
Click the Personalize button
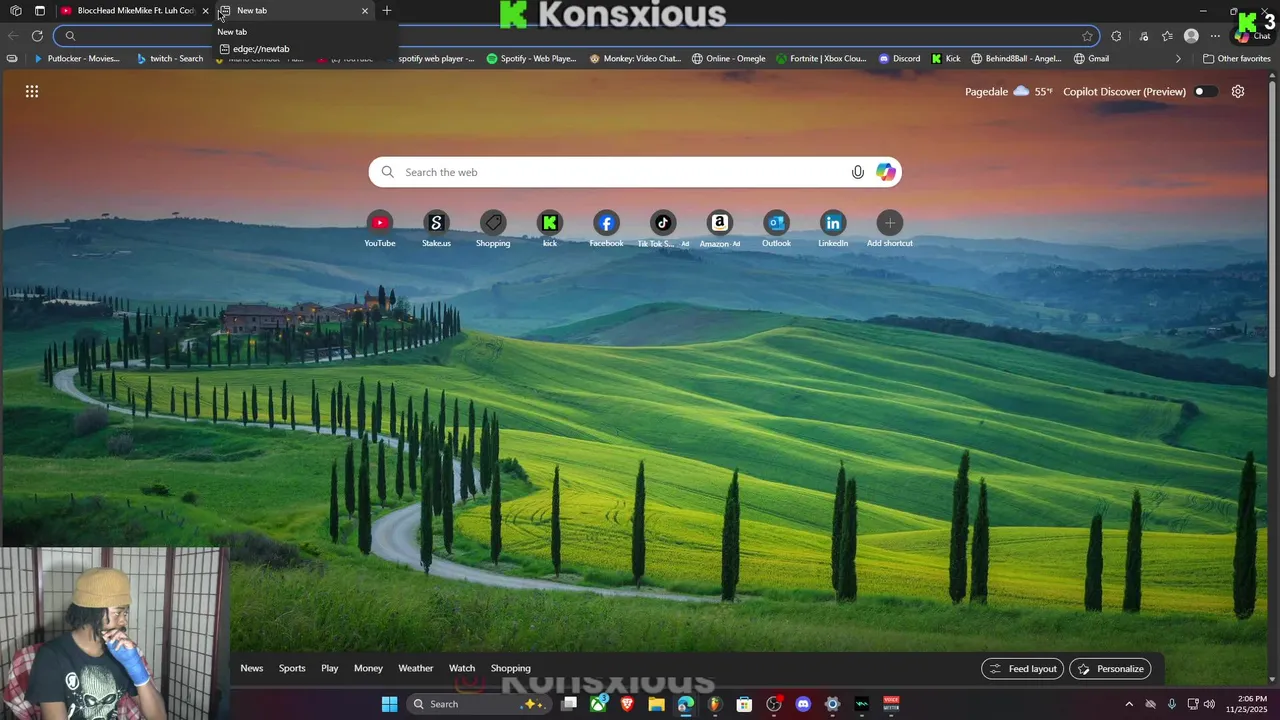pos(1110,668)
